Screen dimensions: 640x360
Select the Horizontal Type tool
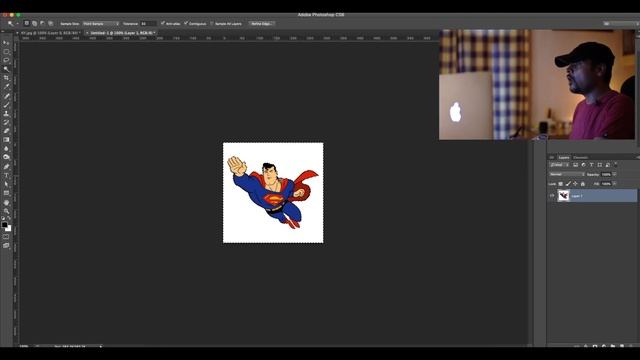click(6, 176)
